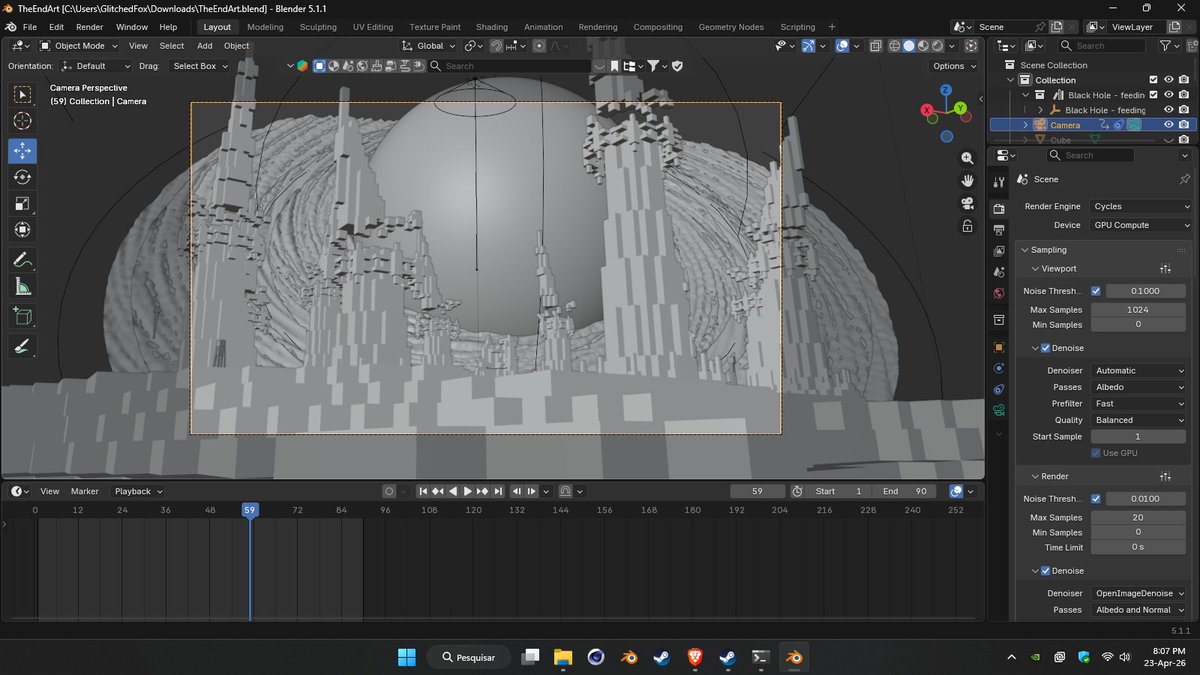Open the Physics properties tab
Image resolution: width=1200 pixels, height=675 pixels.
click(x=998, y=368)
